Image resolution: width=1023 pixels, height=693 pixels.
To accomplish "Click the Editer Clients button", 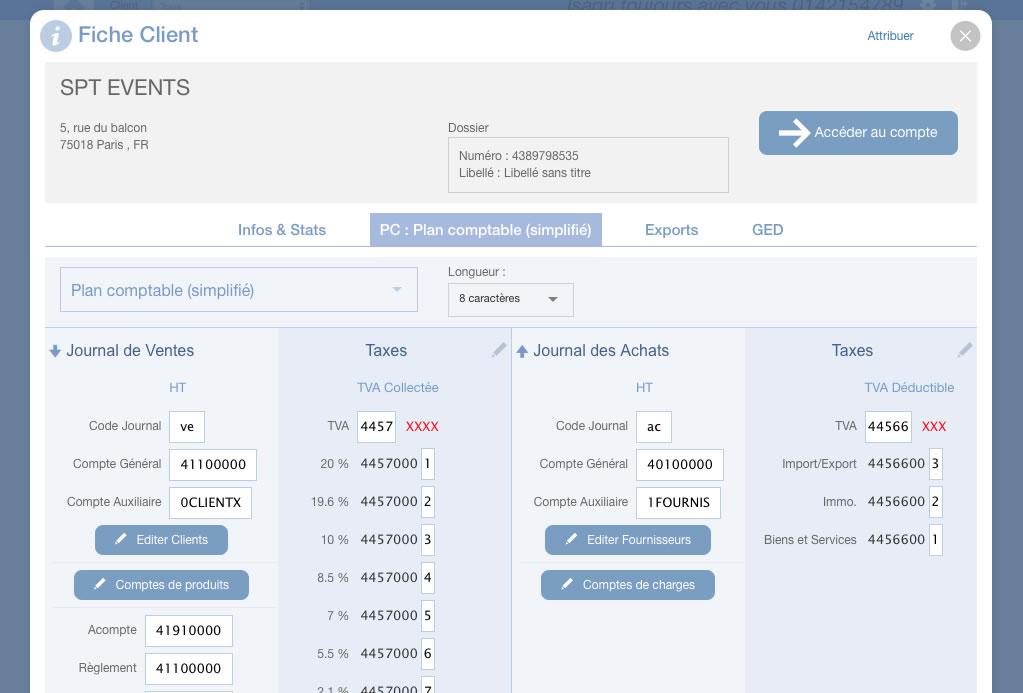I will 161,540.
